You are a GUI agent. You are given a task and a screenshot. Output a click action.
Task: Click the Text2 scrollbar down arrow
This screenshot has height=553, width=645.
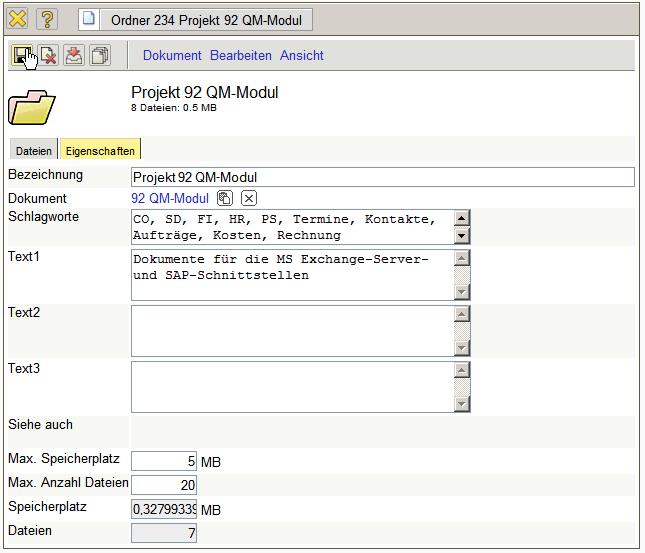[x=462, y=348]
